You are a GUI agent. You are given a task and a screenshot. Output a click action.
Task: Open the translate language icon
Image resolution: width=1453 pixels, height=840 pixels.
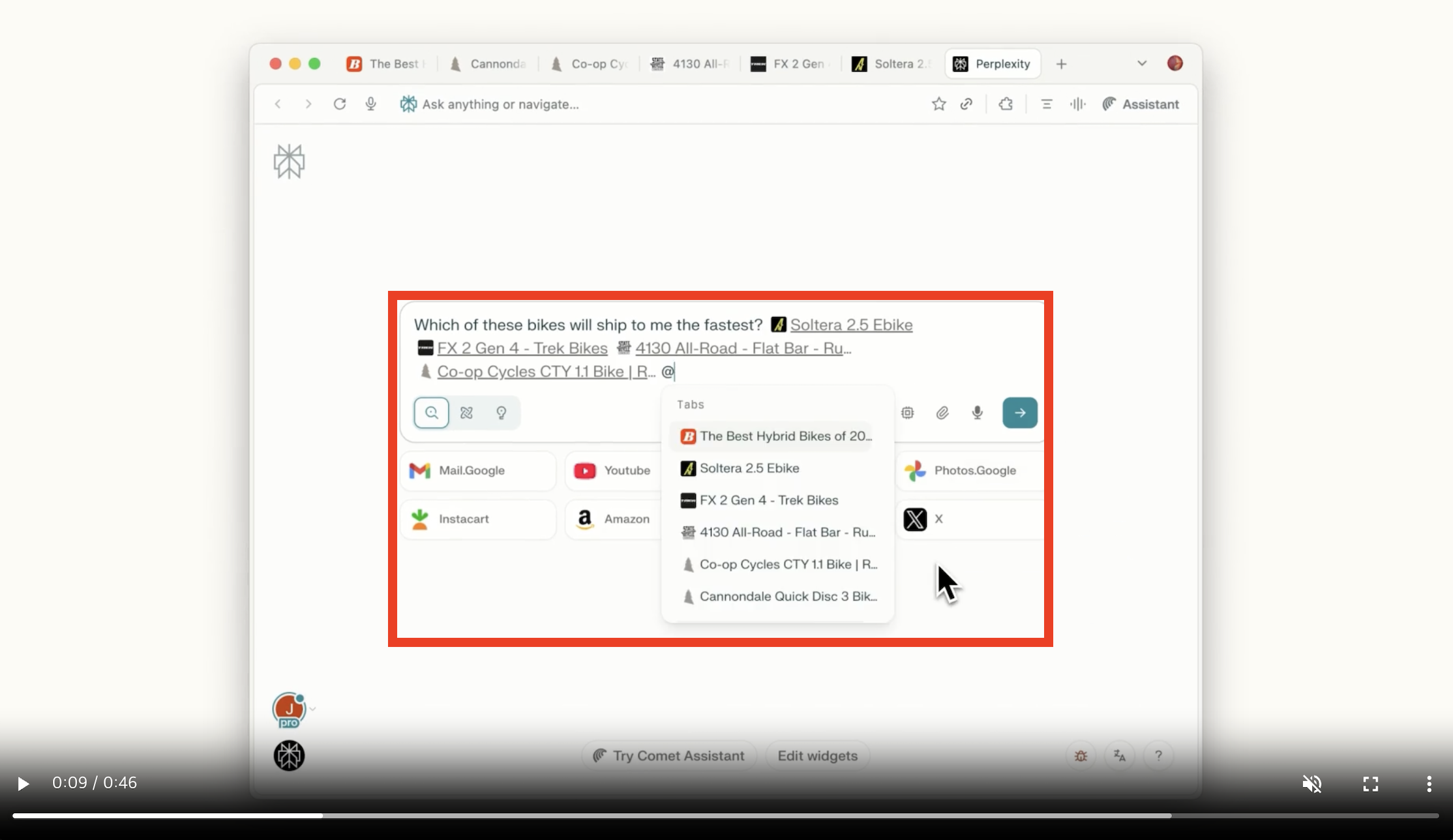(1120, 756)
